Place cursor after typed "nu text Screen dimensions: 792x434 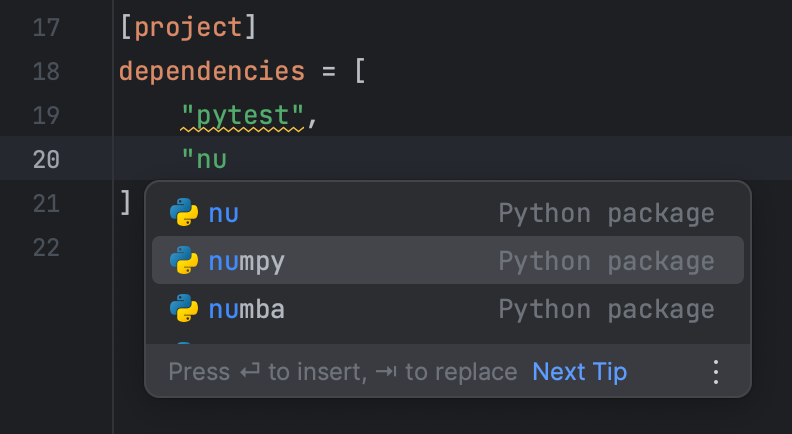228,159
